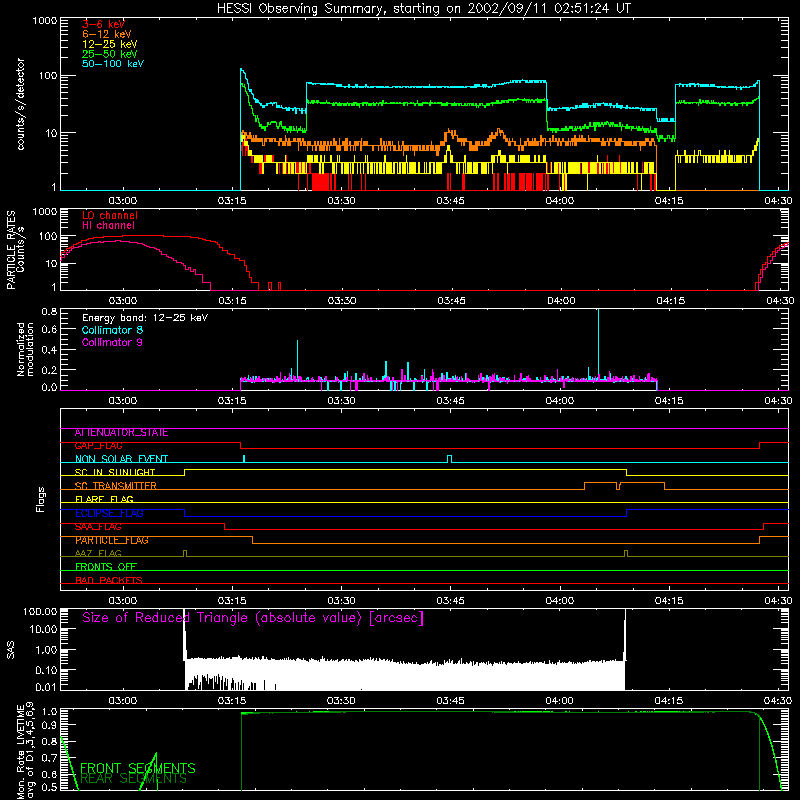Click the PARTICLE_FLAG label

coord(112,540)
